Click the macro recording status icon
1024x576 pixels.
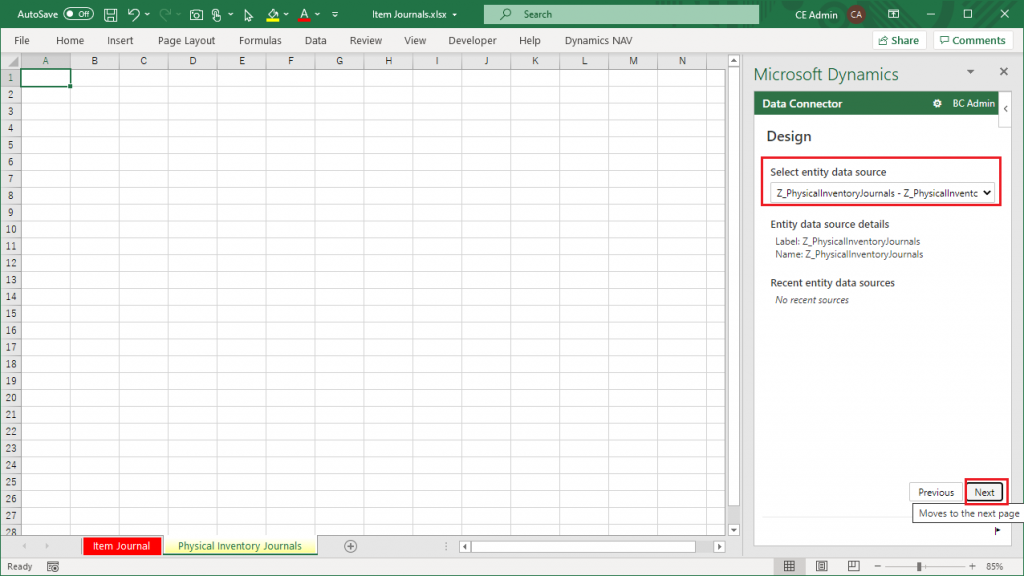click(53, 567)
